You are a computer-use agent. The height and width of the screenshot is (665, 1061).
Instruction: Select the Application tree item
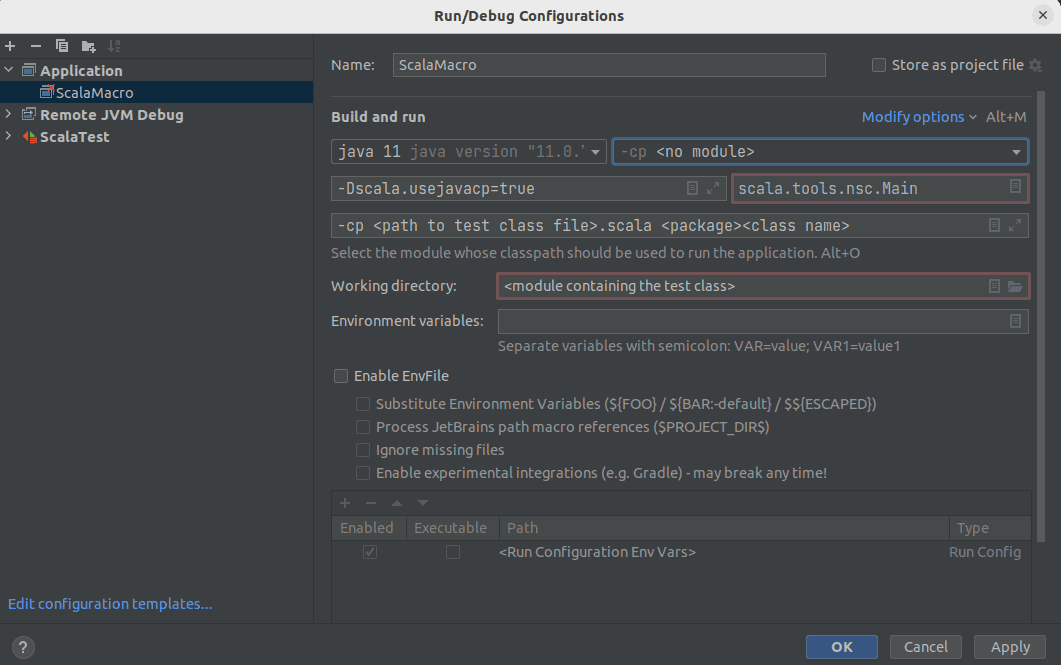coord(81,70)
